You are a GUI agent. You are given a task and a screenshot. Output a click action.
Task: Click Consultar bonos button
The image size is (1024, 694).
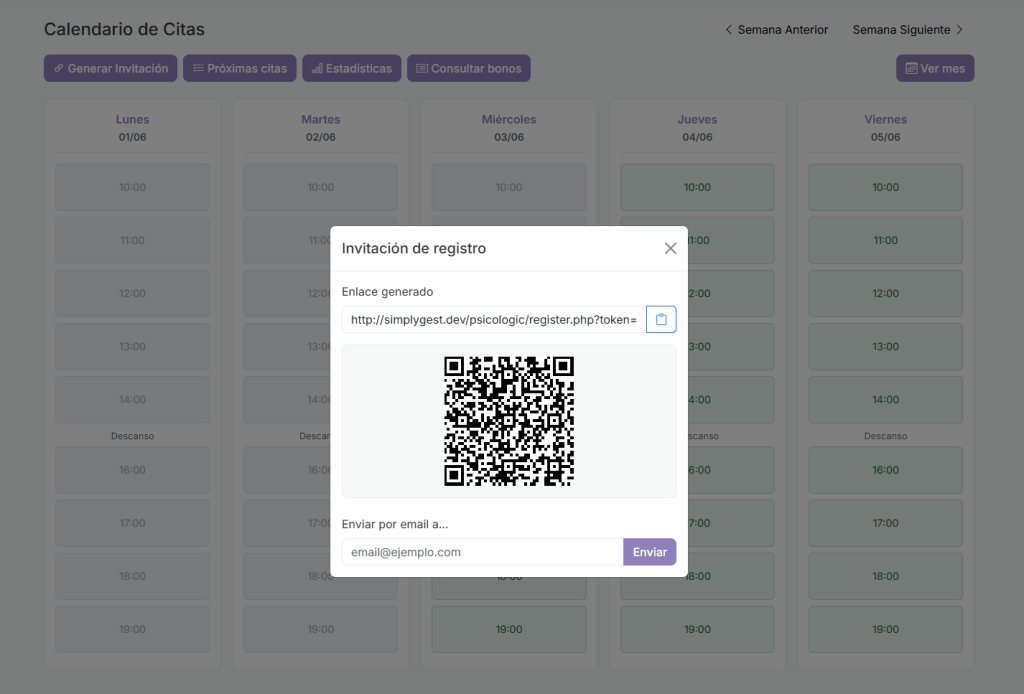(x=469, y=68)
